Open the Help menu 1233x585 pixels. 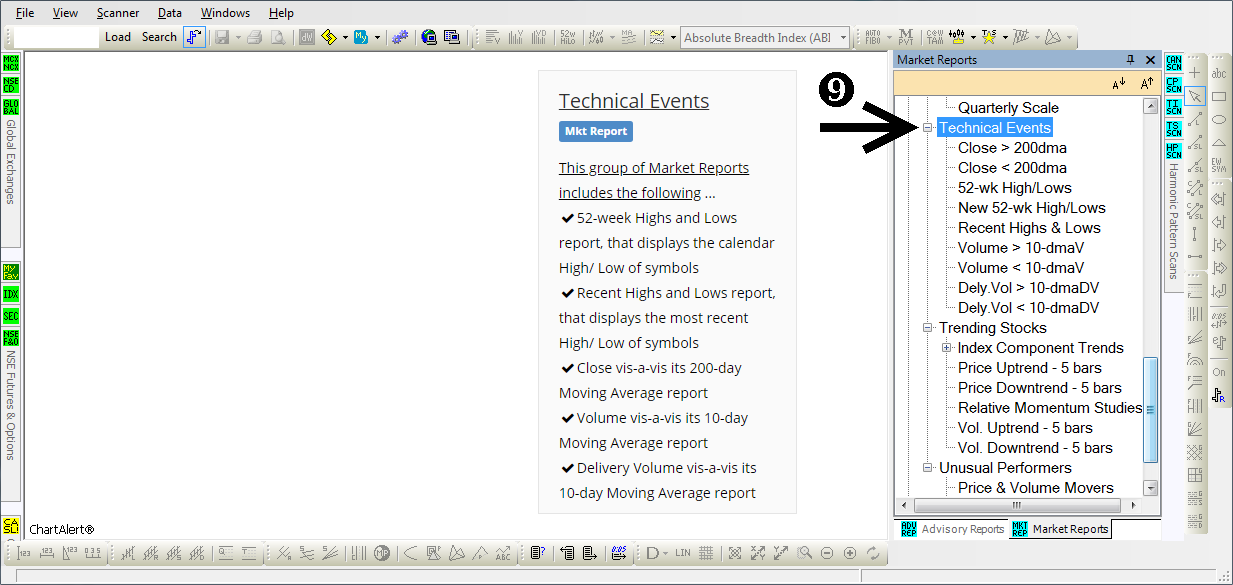[281, 13]
